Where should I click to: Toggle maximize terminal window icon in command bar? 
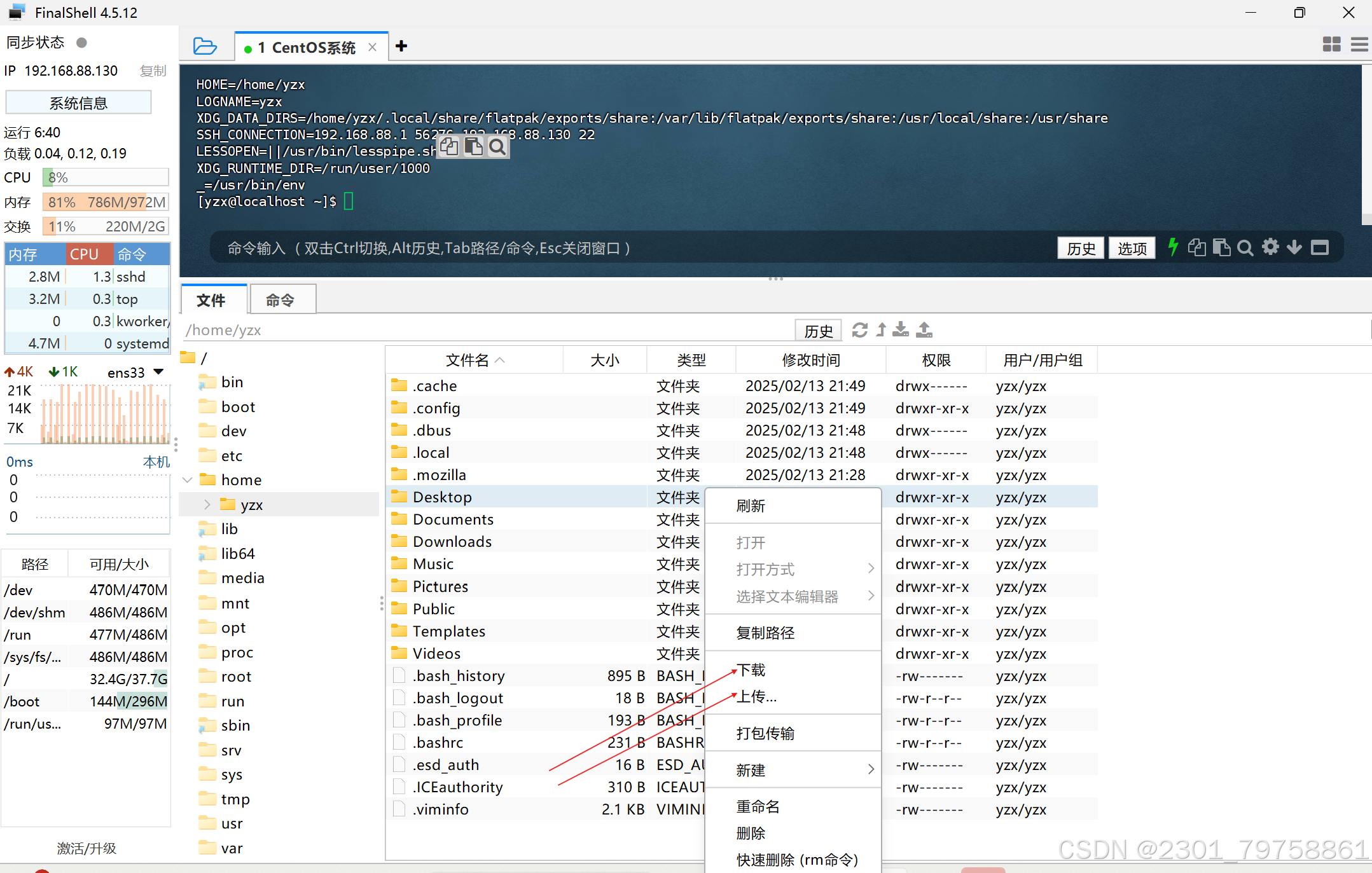point(1320,248)
